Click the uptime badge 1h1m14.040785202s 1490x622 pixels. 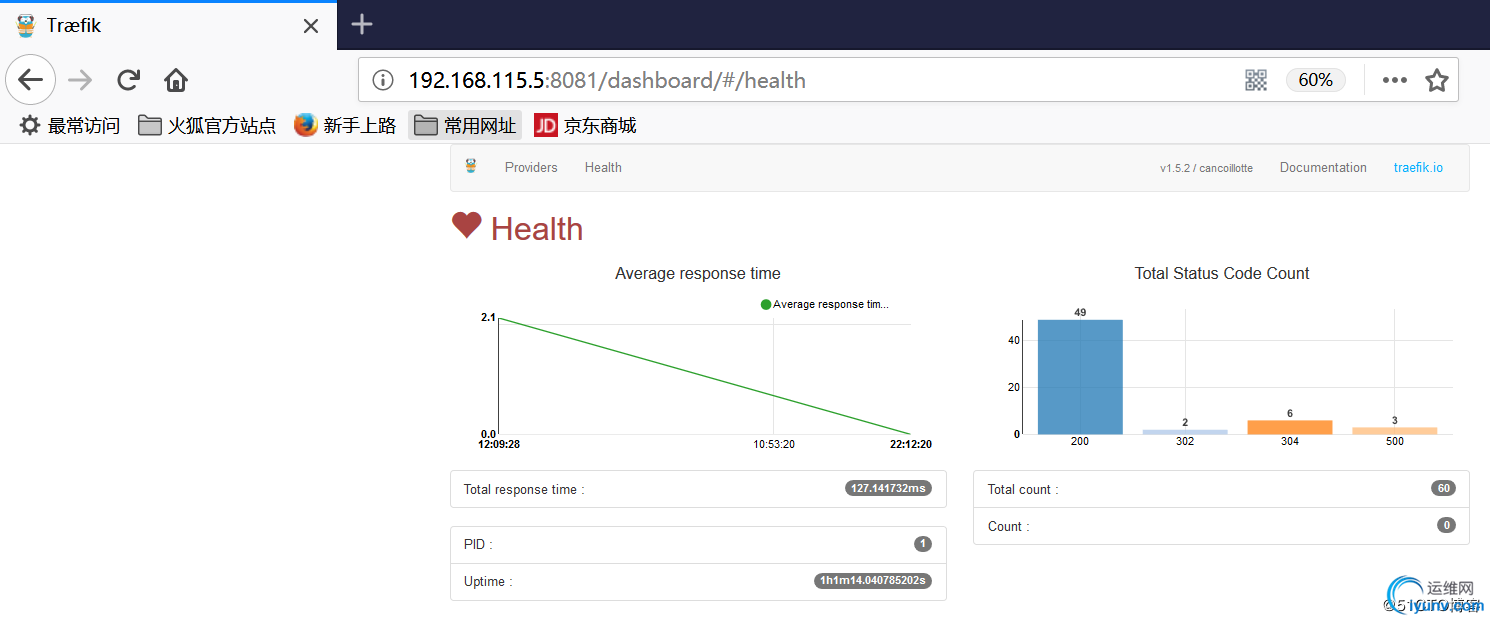(873, 581)
